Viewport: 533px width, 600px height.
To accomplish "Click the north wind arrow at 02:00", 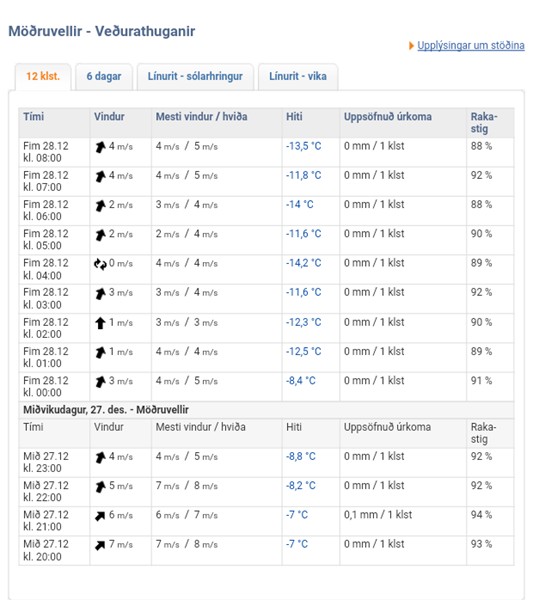I will pos(100,323).
